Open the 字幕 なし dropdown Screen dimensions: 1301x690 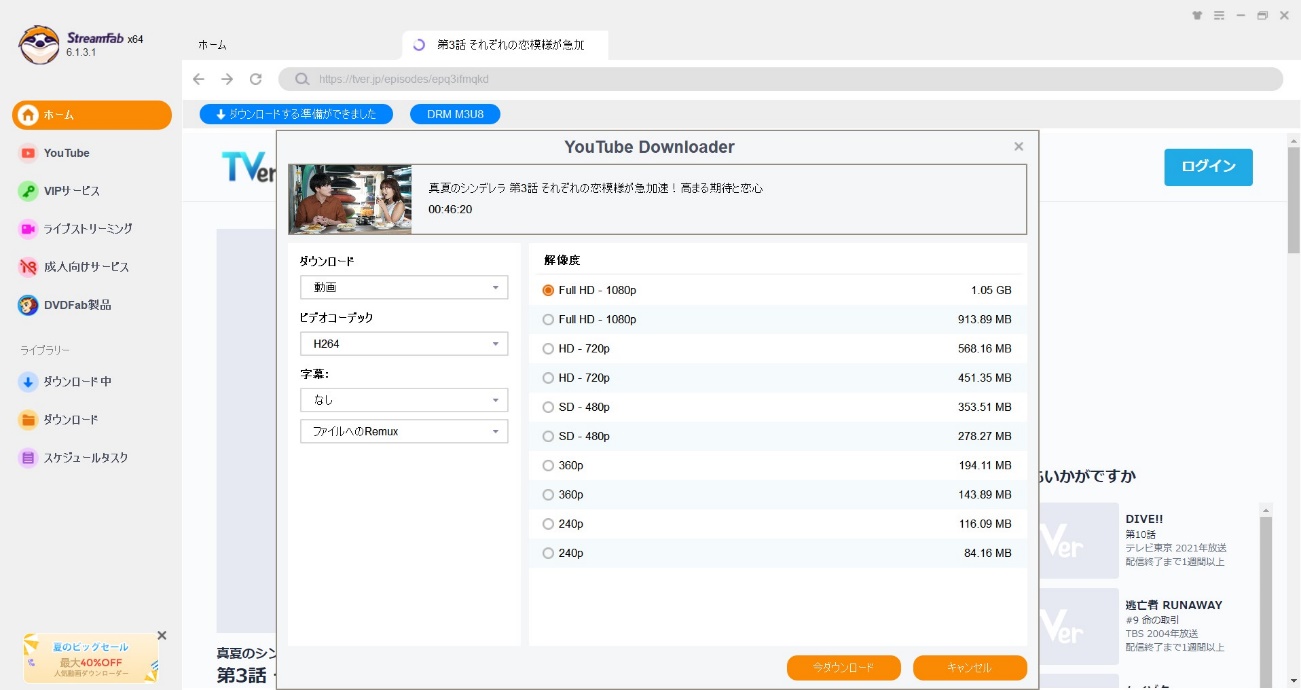[x=404, y=400]
